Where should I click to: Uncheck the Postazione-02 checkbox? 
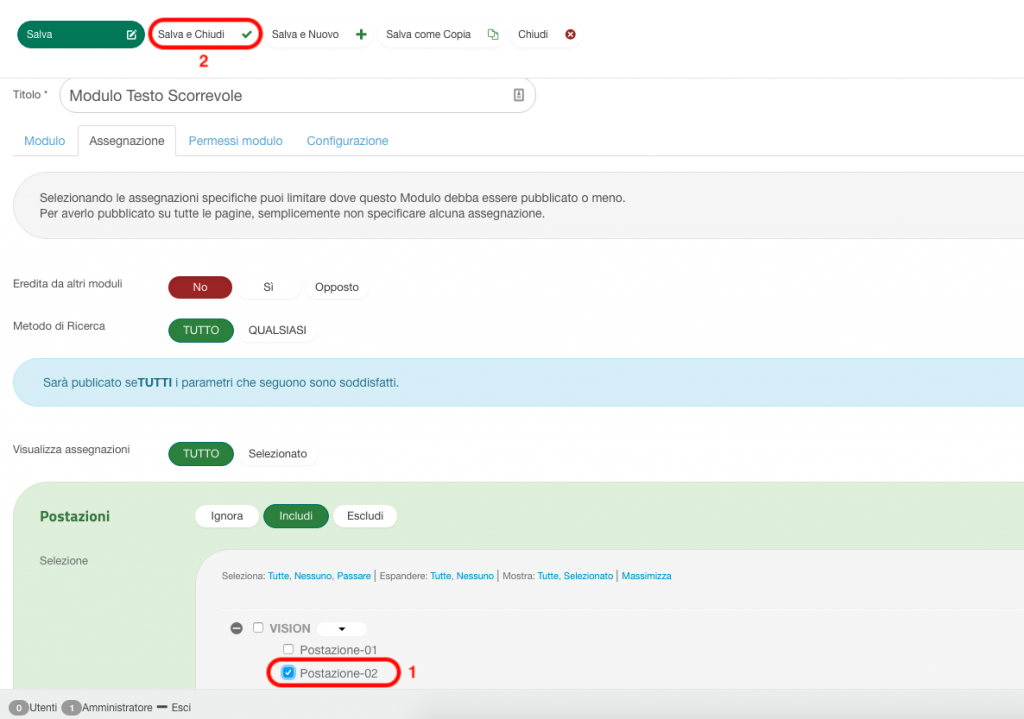coord(288,673)
